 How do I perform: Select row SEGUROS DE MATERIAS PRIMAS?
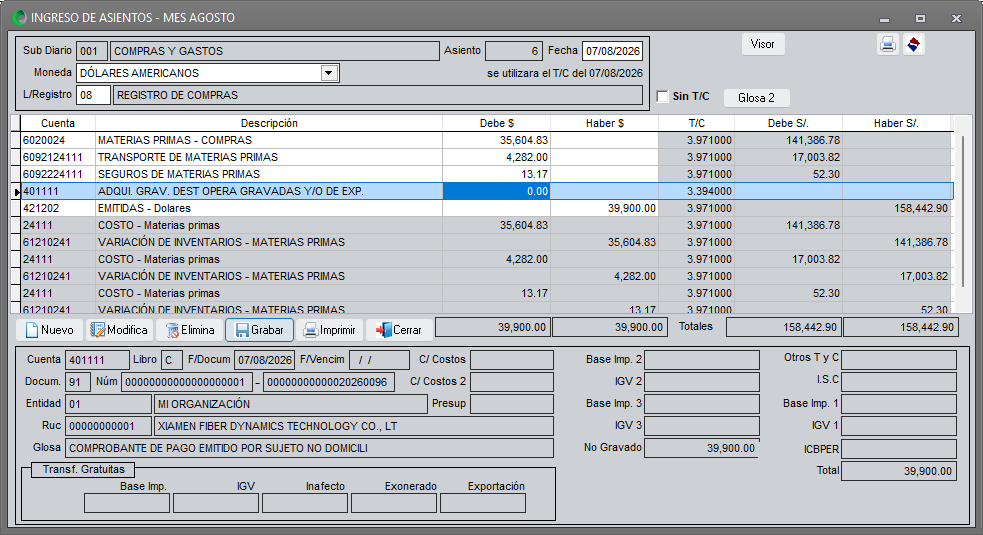[x=486, y=174]
